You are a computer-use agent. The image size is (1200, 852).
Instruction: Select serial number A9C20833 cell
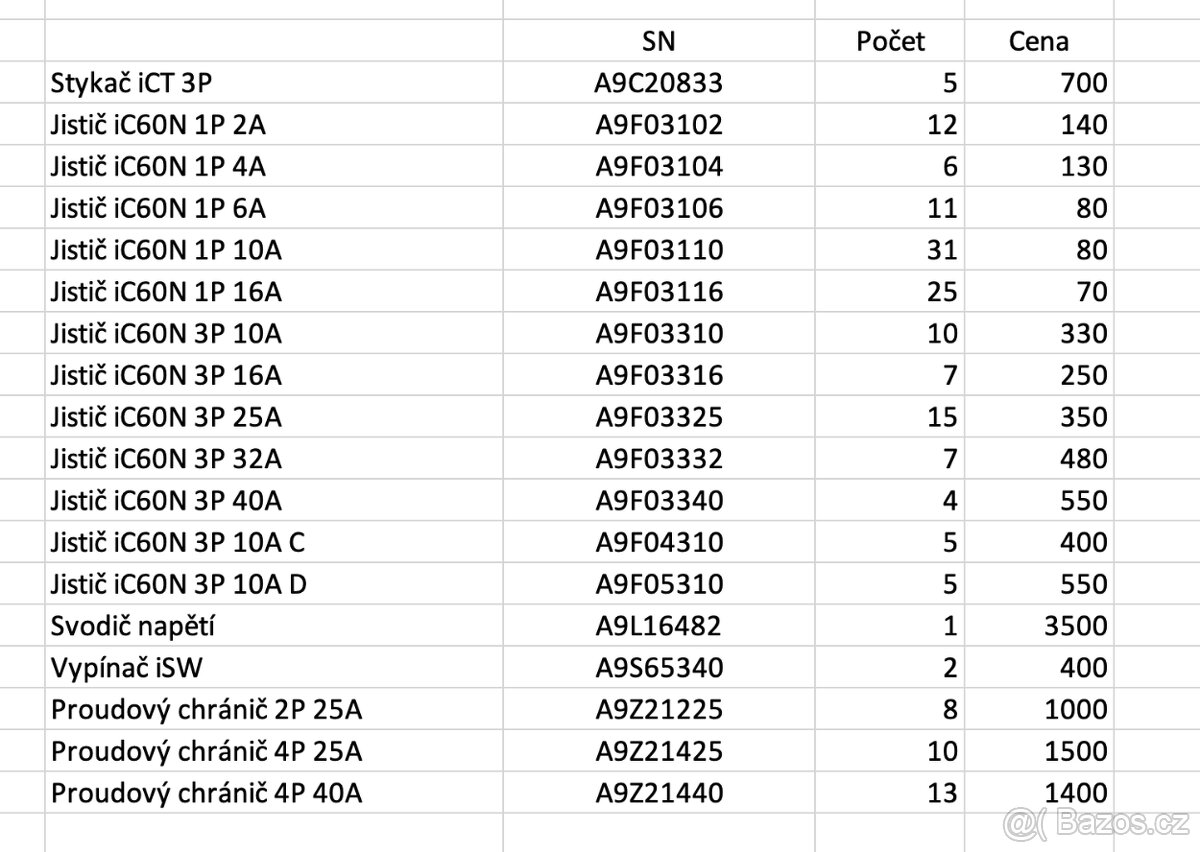(x=658, y=83)
